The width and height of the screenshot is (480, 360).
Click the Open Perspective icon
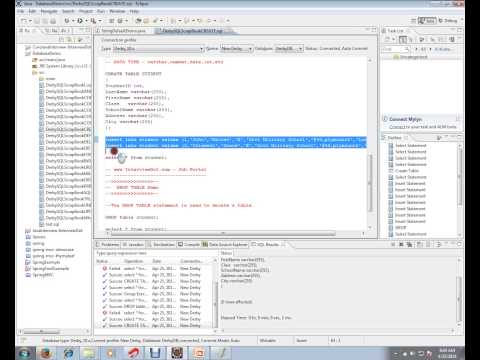[x=413, y=21]
